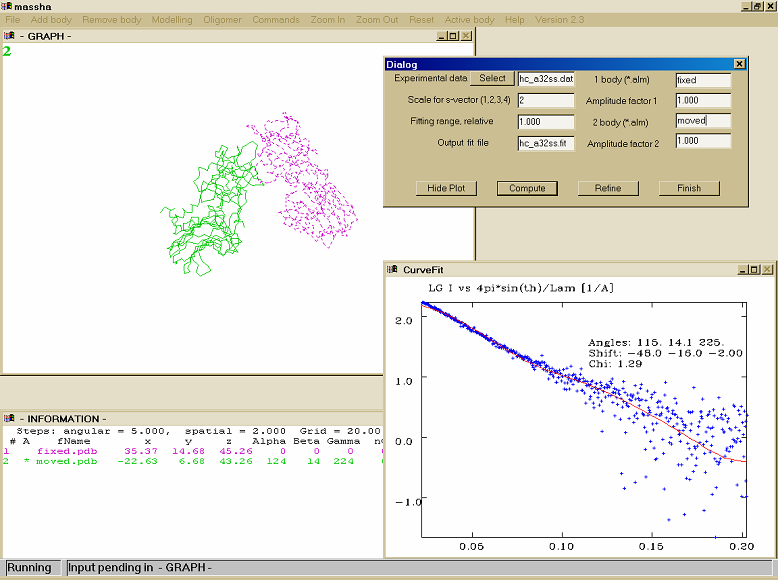The image size is (778, 580).
Task: Close the CurveFit plot window
Action: pyautogui.click(x=768, y=270)
